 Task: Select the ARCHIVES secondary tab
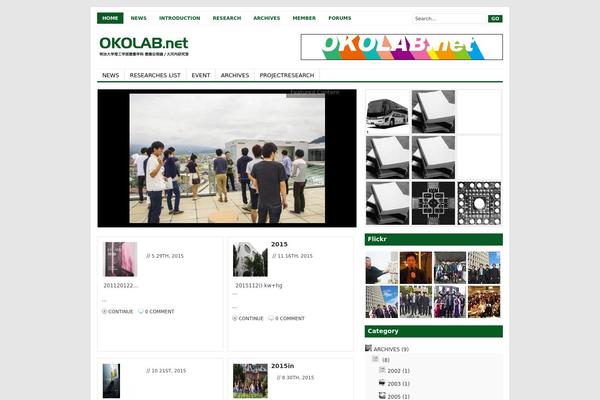tap(235, 75)
